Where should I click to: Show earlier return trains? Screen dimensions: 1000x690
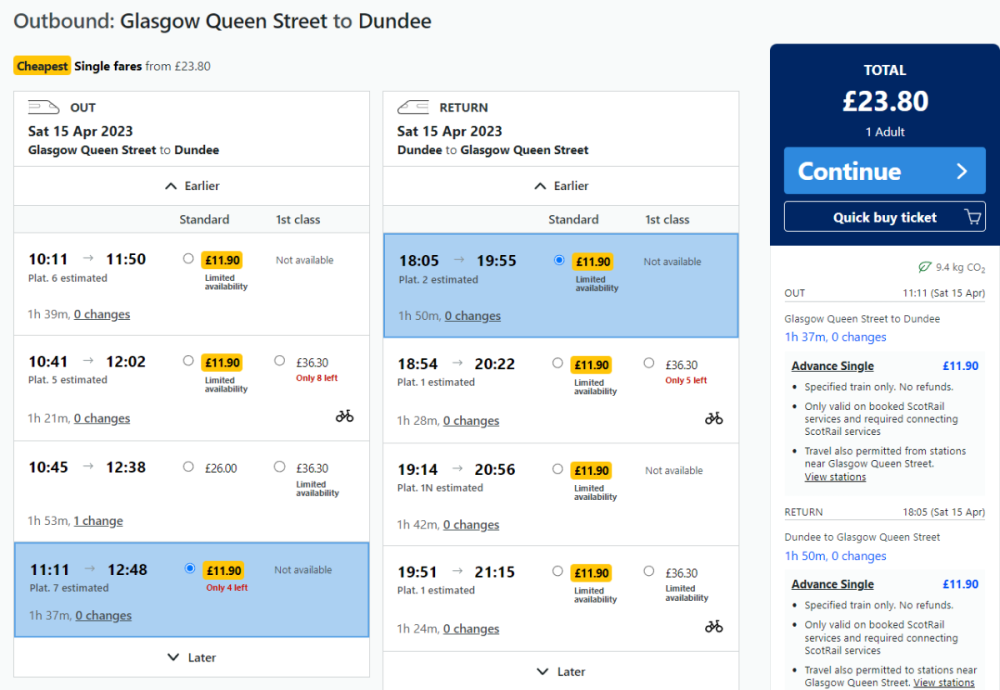tap(561, 186)
